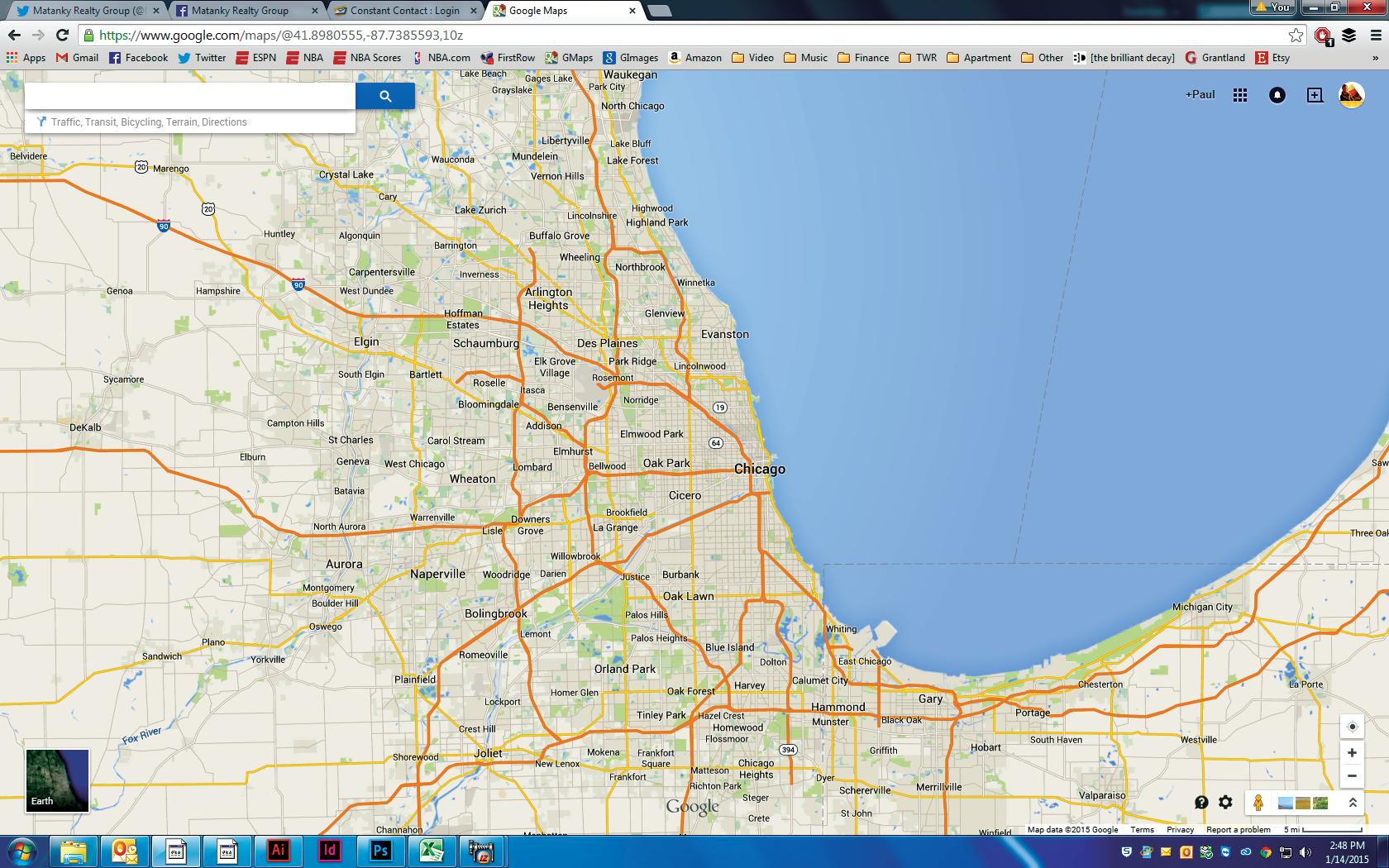
Task: Switch to the Constant Contact : Login tab
Action: 405,11
